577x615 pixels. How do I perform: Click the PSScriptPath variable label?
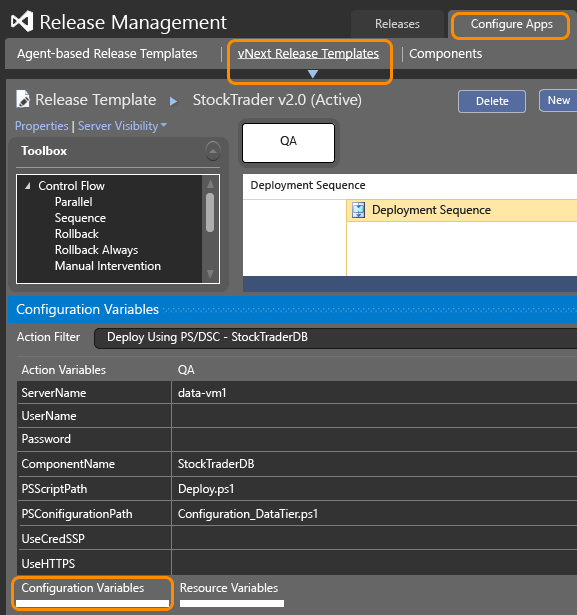click(x=55, y=489)
